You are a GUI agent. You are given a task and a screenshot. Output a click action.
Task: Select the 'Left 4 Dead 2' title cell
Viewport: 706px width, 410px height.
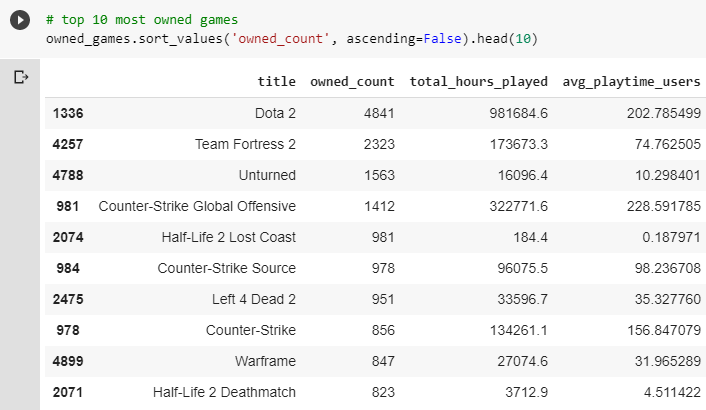(x=254, y=299)
